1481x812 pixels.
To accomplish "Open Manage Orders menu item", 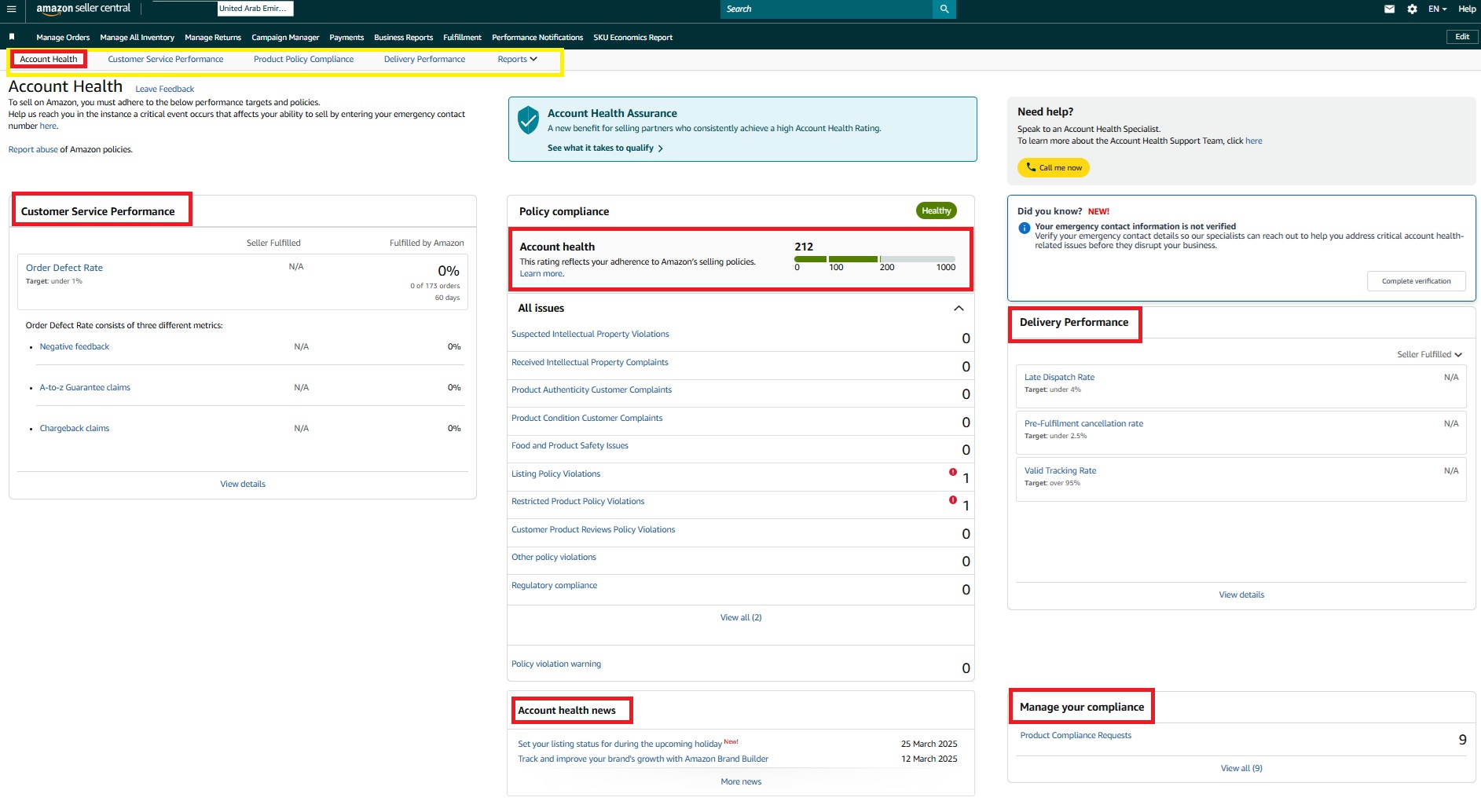I will coord(63,37).
